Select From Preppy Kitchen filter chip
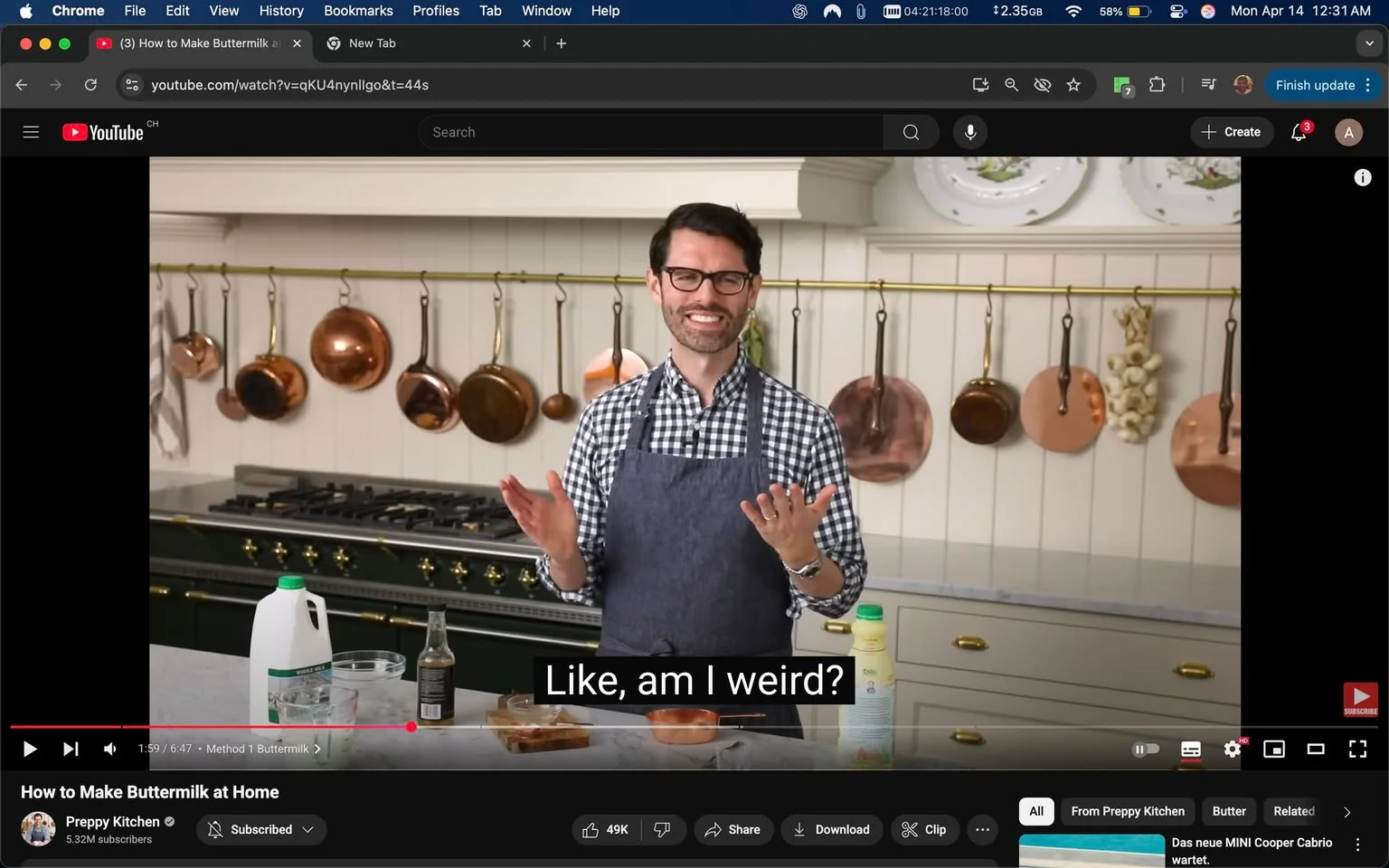This screenshot has width=1389, height=868. click(1128, 811)
